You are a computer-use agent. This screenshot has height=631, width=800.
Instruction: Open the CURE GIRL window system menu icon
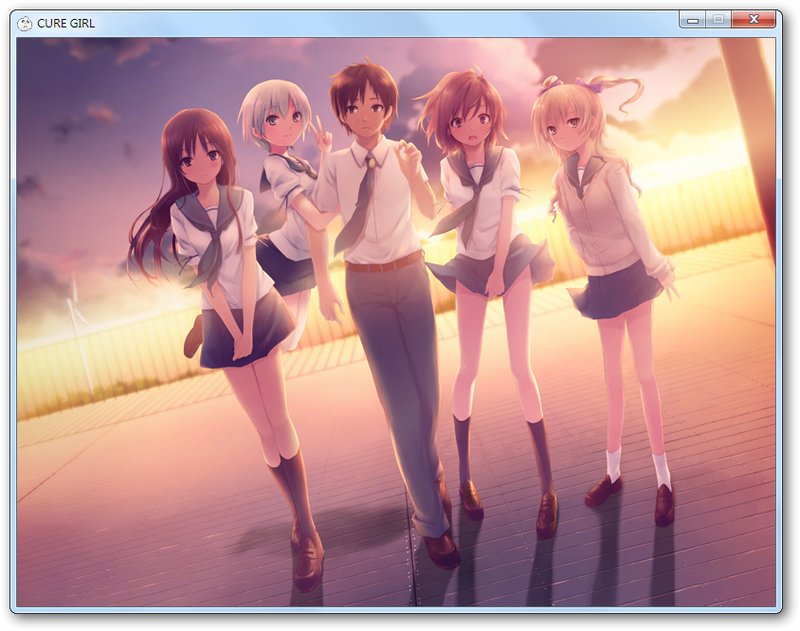(24, 23)
